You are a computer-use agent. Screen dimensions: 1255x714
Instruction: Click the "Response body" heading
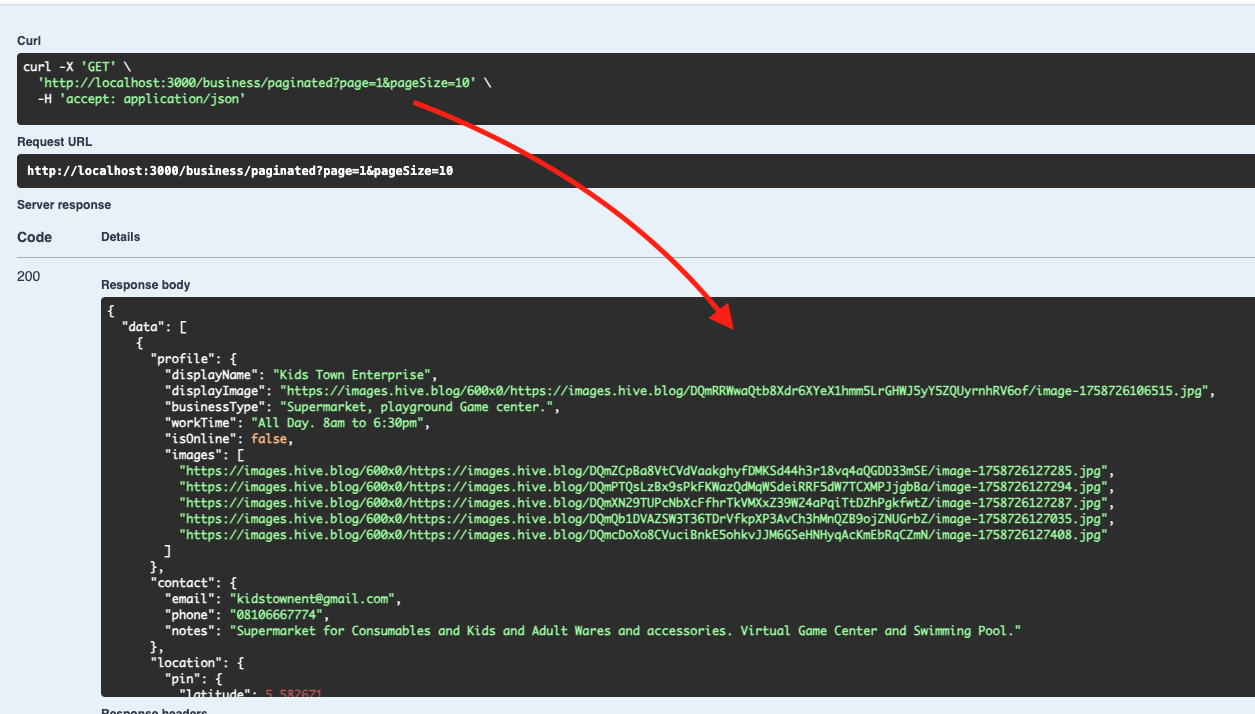pos(146,285)
